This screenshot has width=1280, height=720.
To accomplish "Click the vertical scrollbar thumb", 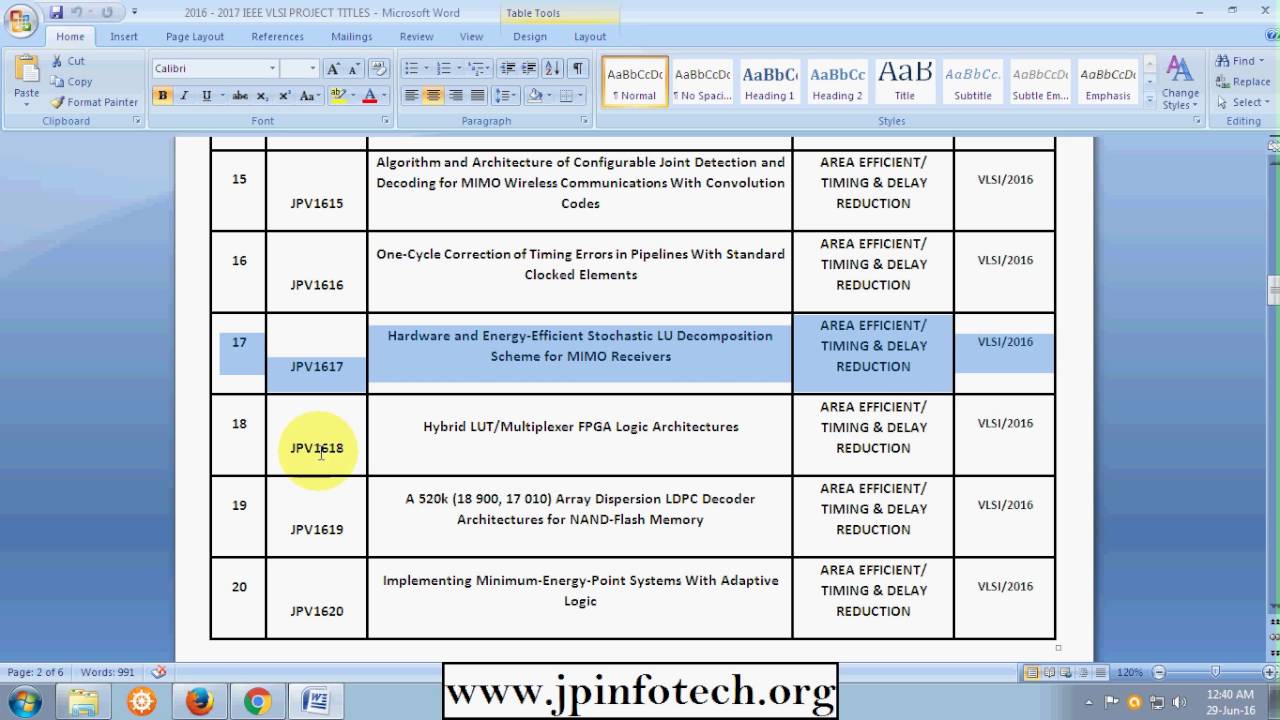I will [x=1273, y=291].
